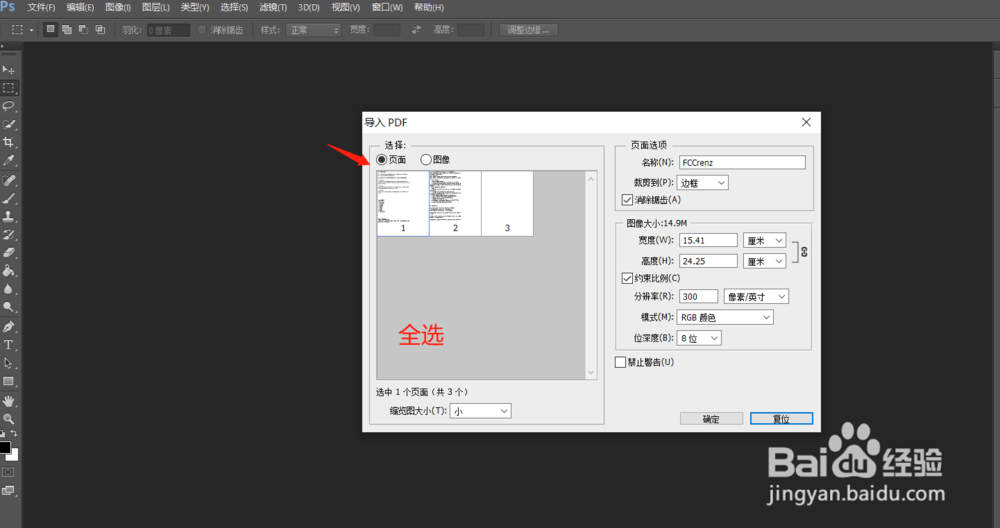Click the 名称(N) input field
The width and height of the screenshot is (1000, 528).
click(x=742, y=163)
